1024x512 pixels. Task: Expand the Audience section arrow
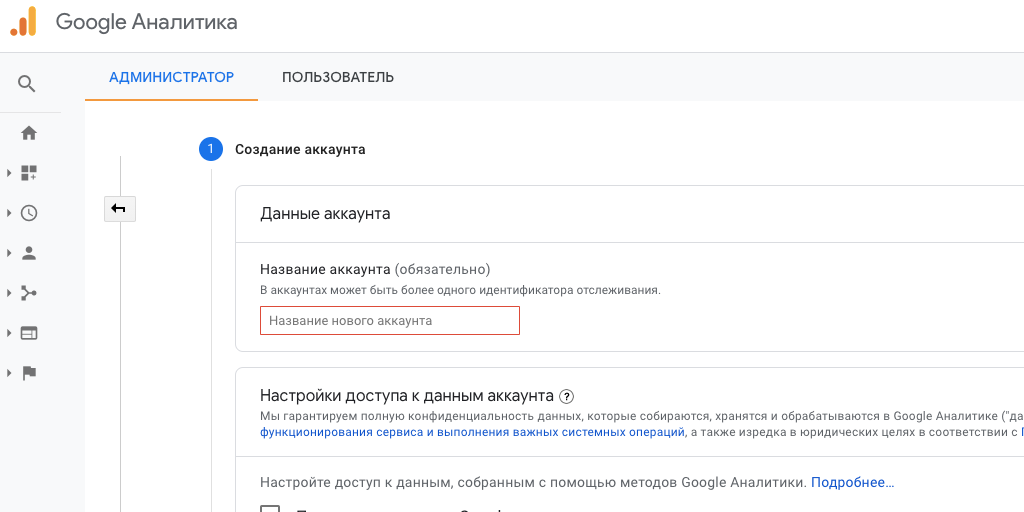click(9, 253)
